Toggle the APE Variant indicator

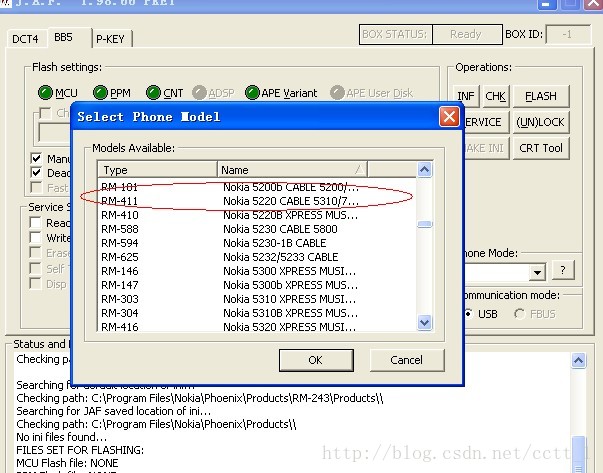252,93
